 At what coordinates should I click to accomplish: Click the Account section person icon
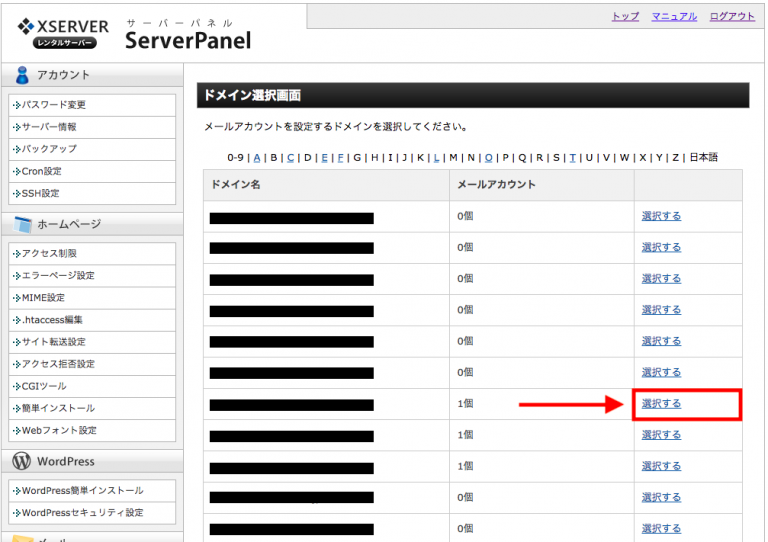[x=22, y=75]
